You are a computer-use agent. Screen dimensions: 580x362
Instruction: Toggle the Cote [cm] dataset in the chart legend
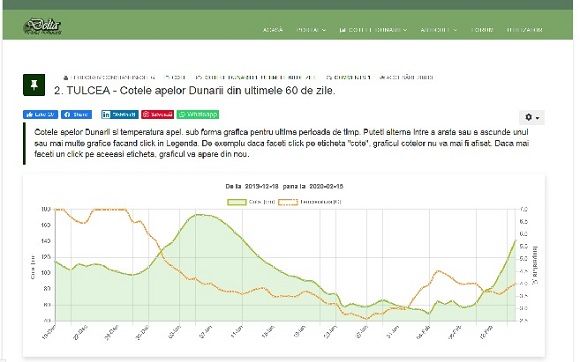click(x=251, y=202)
